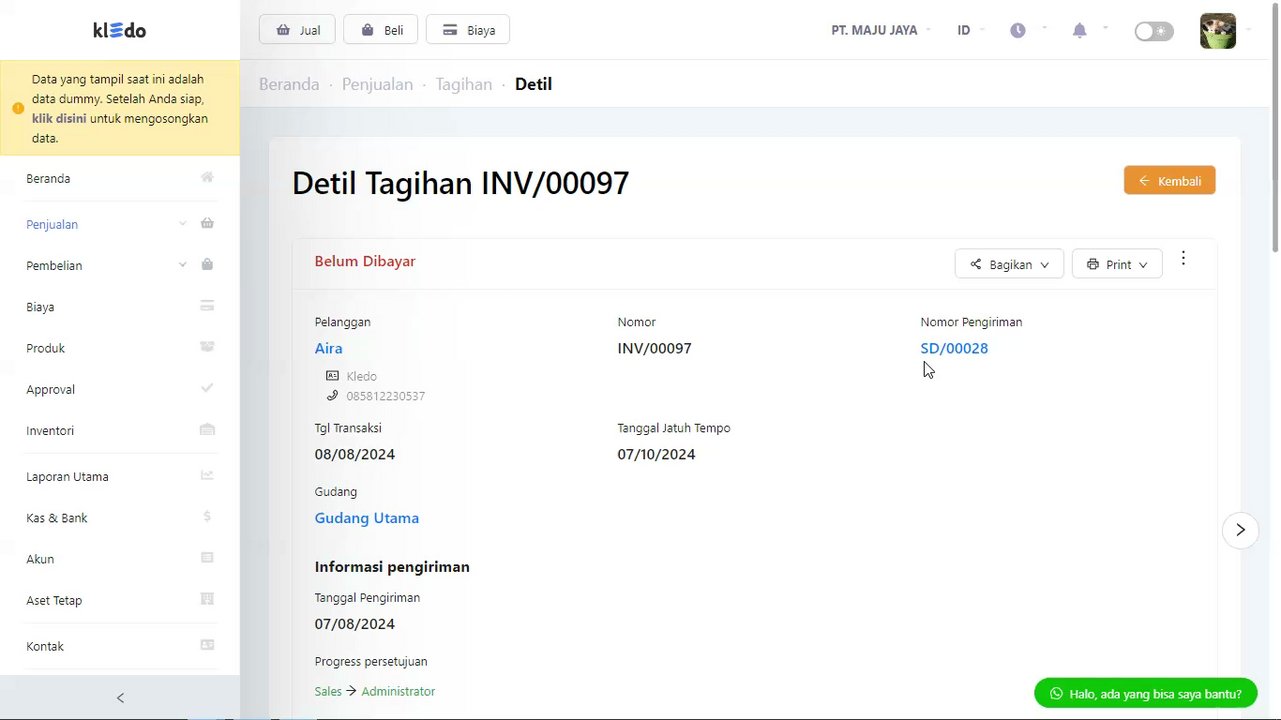Open Gudang Utama warehouse link
Screen dimensions: 1281x720
367,518
